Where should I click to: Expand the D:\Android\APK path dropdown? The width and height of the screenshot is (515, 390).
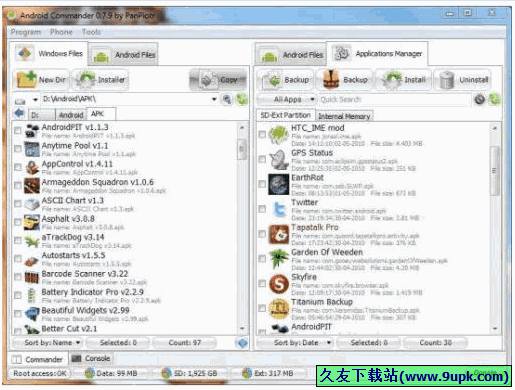pyautogui.click(x=214, y=99)
